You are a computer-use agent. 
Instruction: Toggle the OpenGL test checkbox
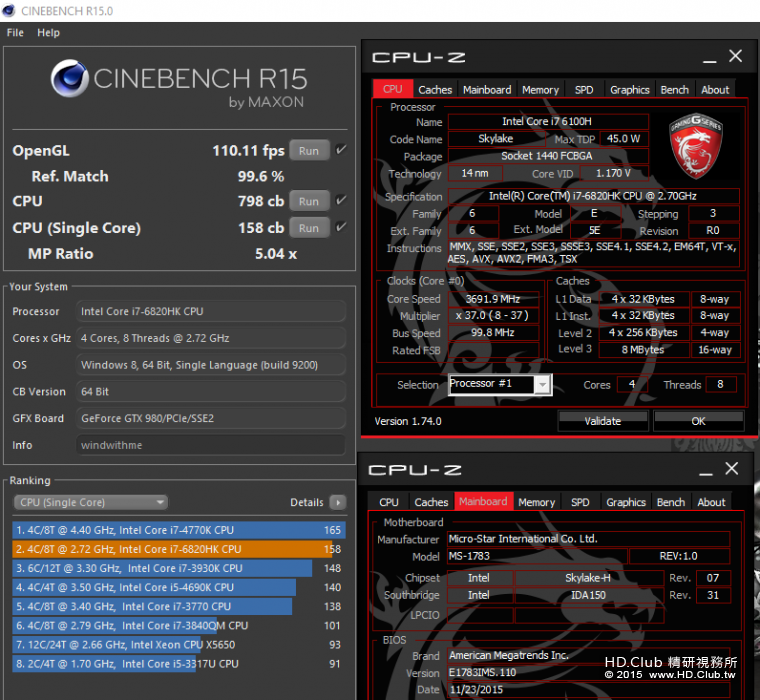pyautogui.click(x=341, y=150)
